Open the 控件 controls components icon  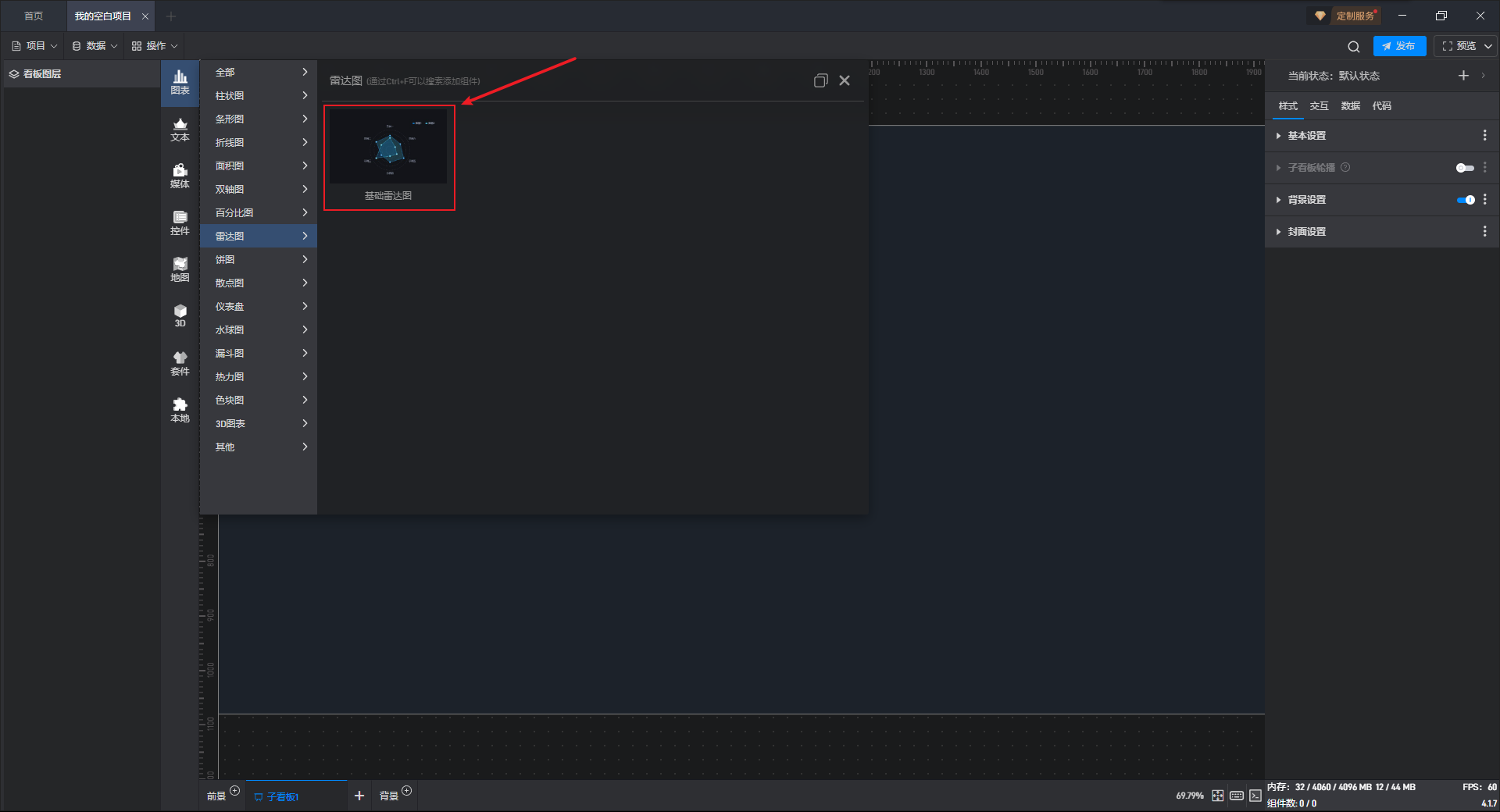click(x=180, y=223)
